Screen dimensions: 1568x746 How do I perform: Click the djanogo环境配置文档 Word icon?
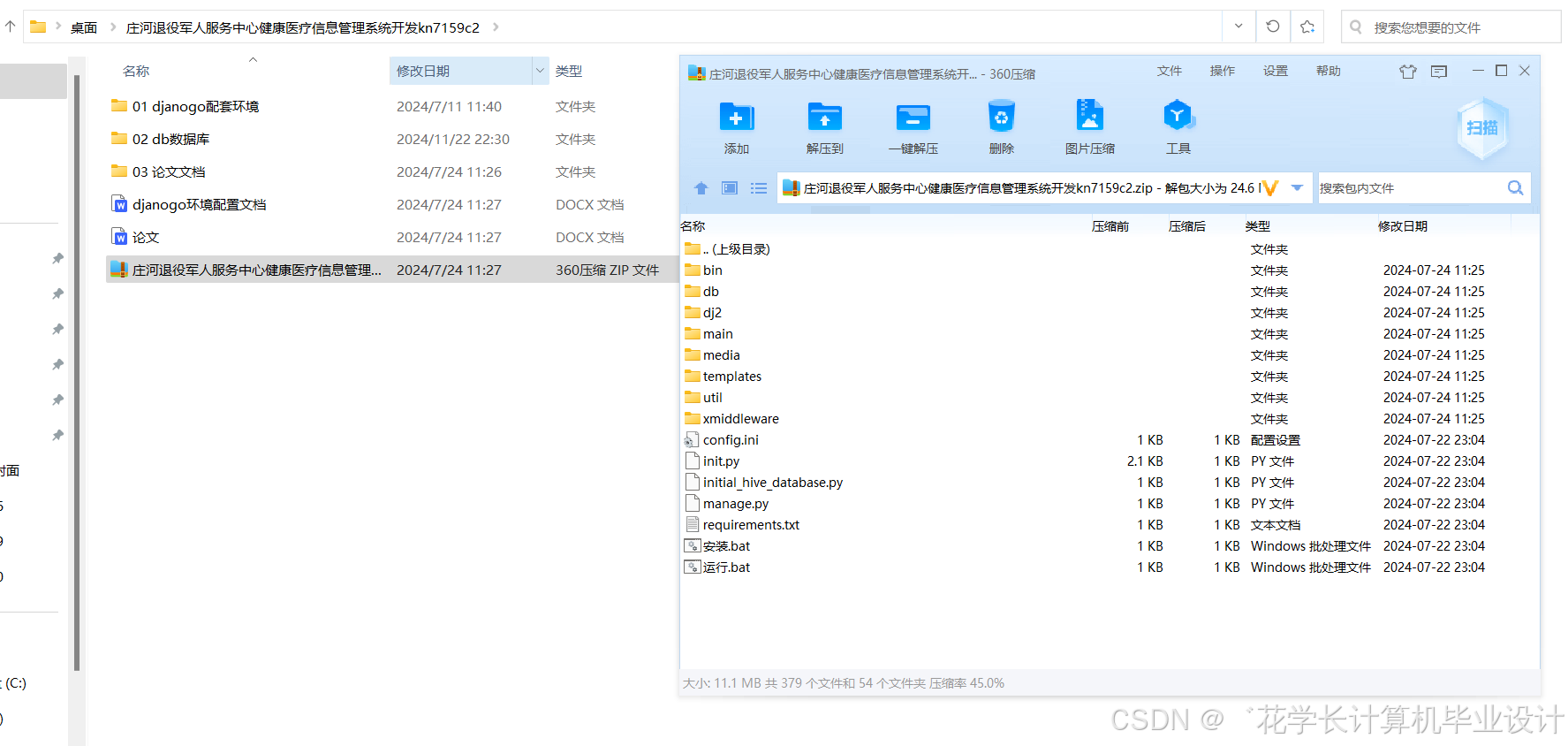[120, 204]
